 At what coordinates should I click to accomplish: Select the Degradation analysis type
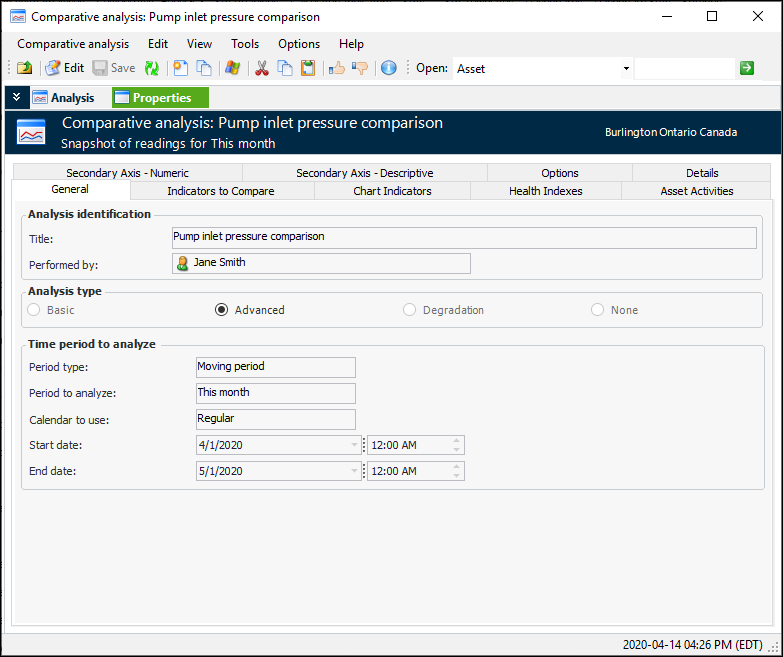[x=410, y=310]
